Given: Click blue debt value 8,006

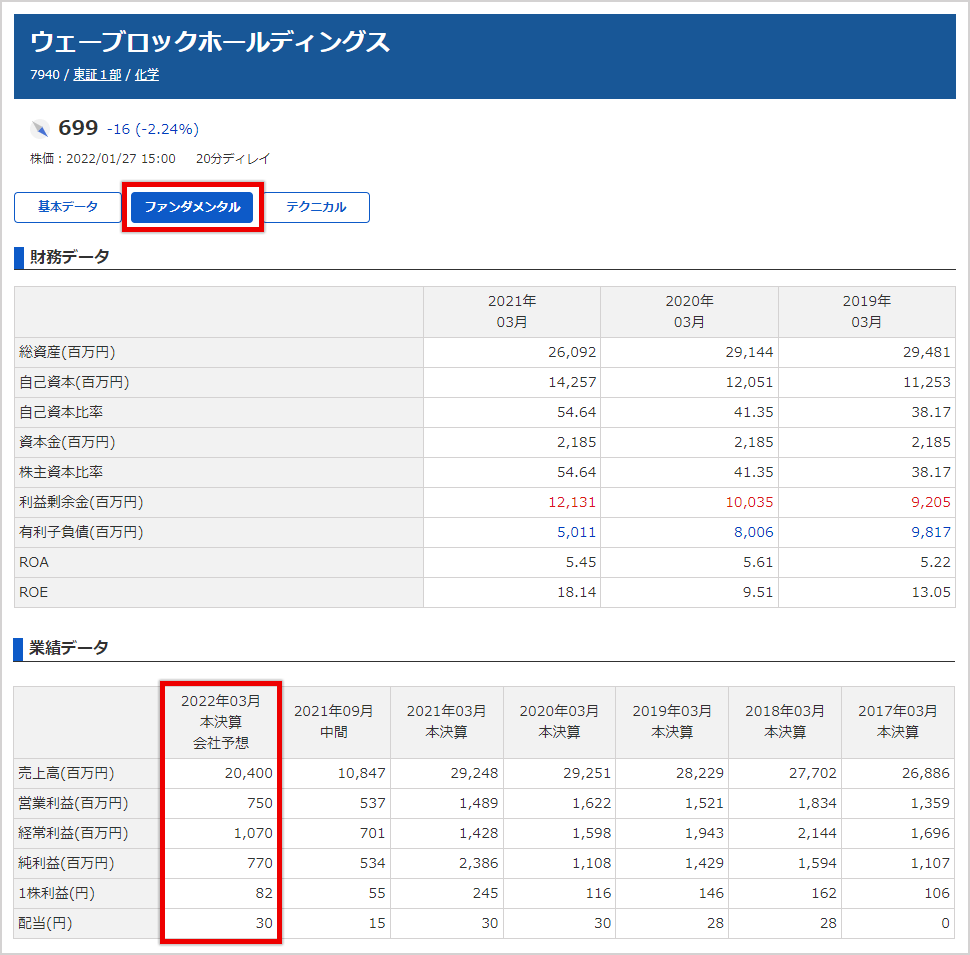Looking at the screenshot, I should coord(753,532).
